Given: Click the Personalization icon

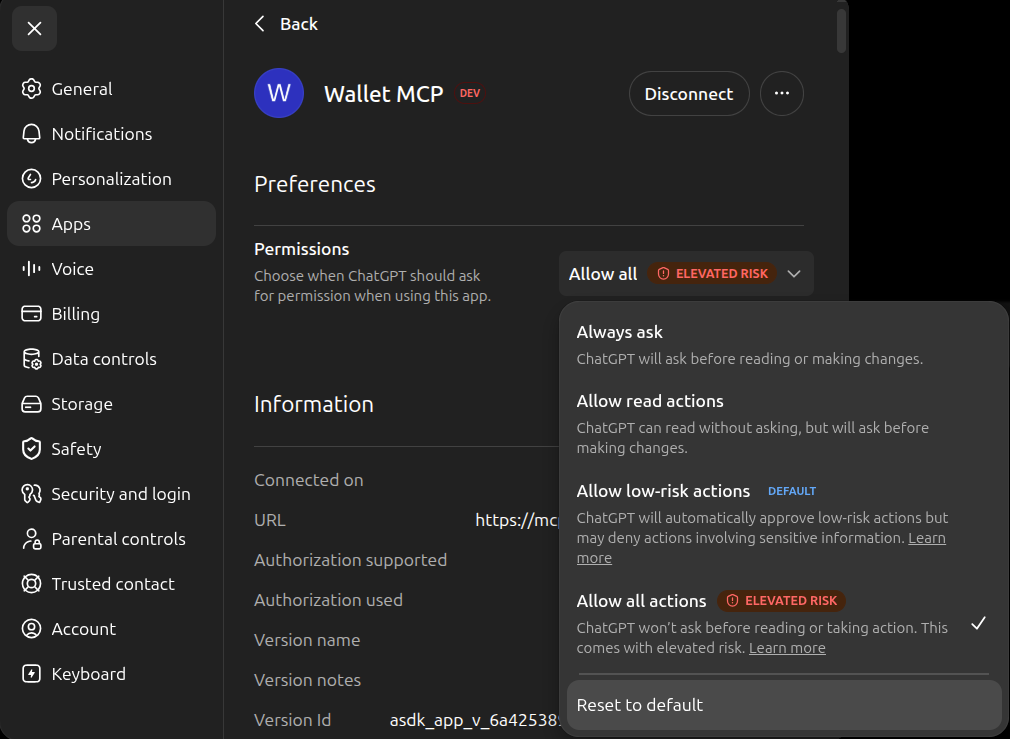Looking at the screenshot, I should (x=31, y=179).
